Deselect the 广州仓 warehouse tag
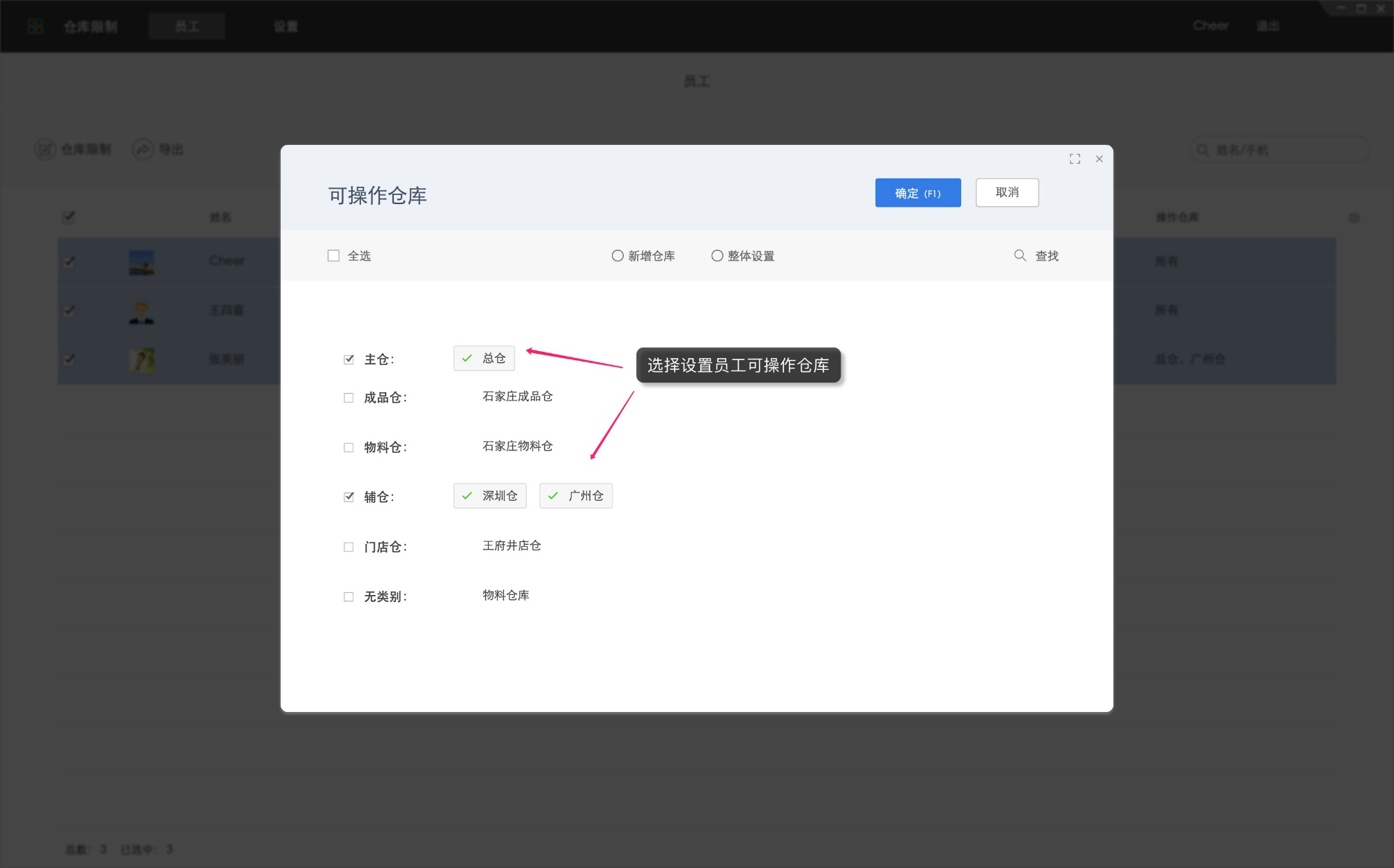Screen dimensions: 1394x868 (x=576, y=496)
